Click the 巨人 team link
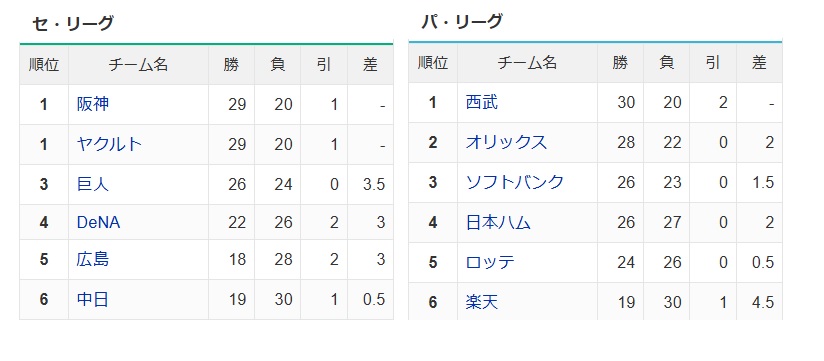824x361 pixels. (x=93, y=184)
